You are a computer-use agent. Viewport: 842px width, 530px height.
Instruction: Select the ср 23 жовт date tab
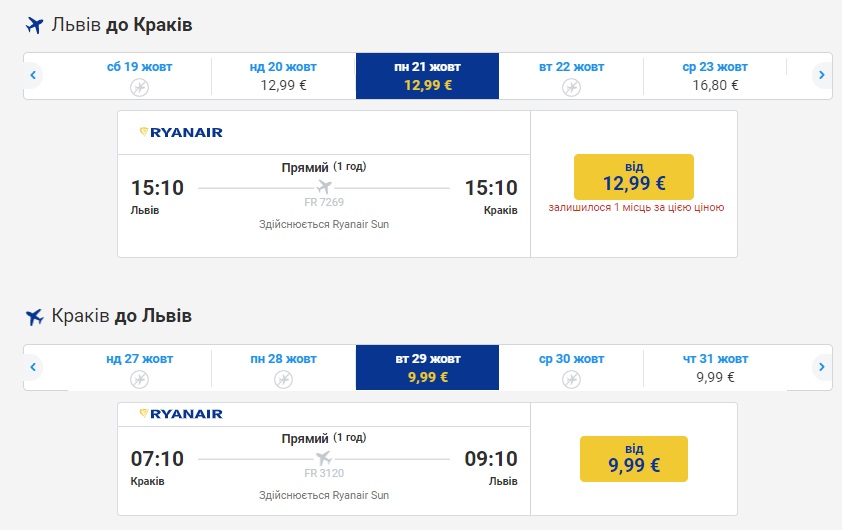point(715,76)
